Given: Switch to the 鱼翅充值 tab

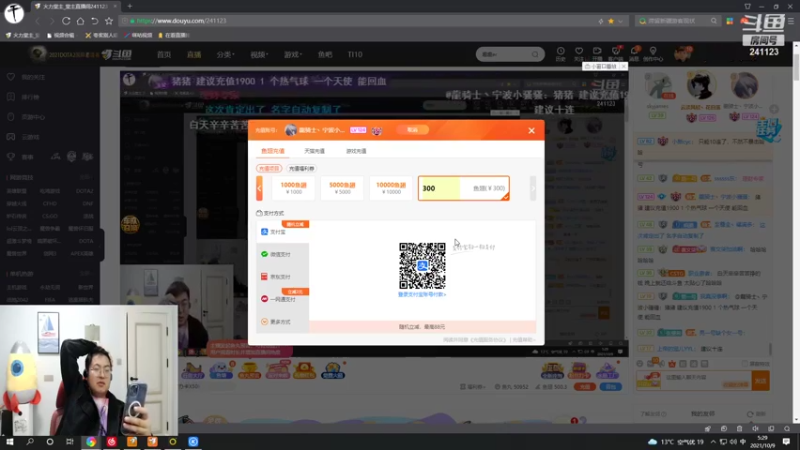Looking at the screenshot, I should [272, 151].
